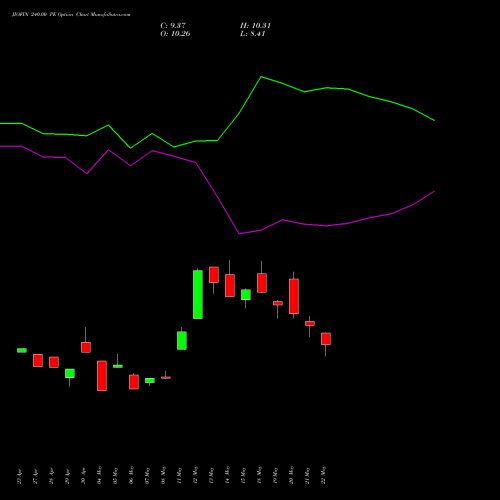Click the open value O: 10.26
Image resolution: width=500 pixels, height=500 pixels.
tap(175, 34)
